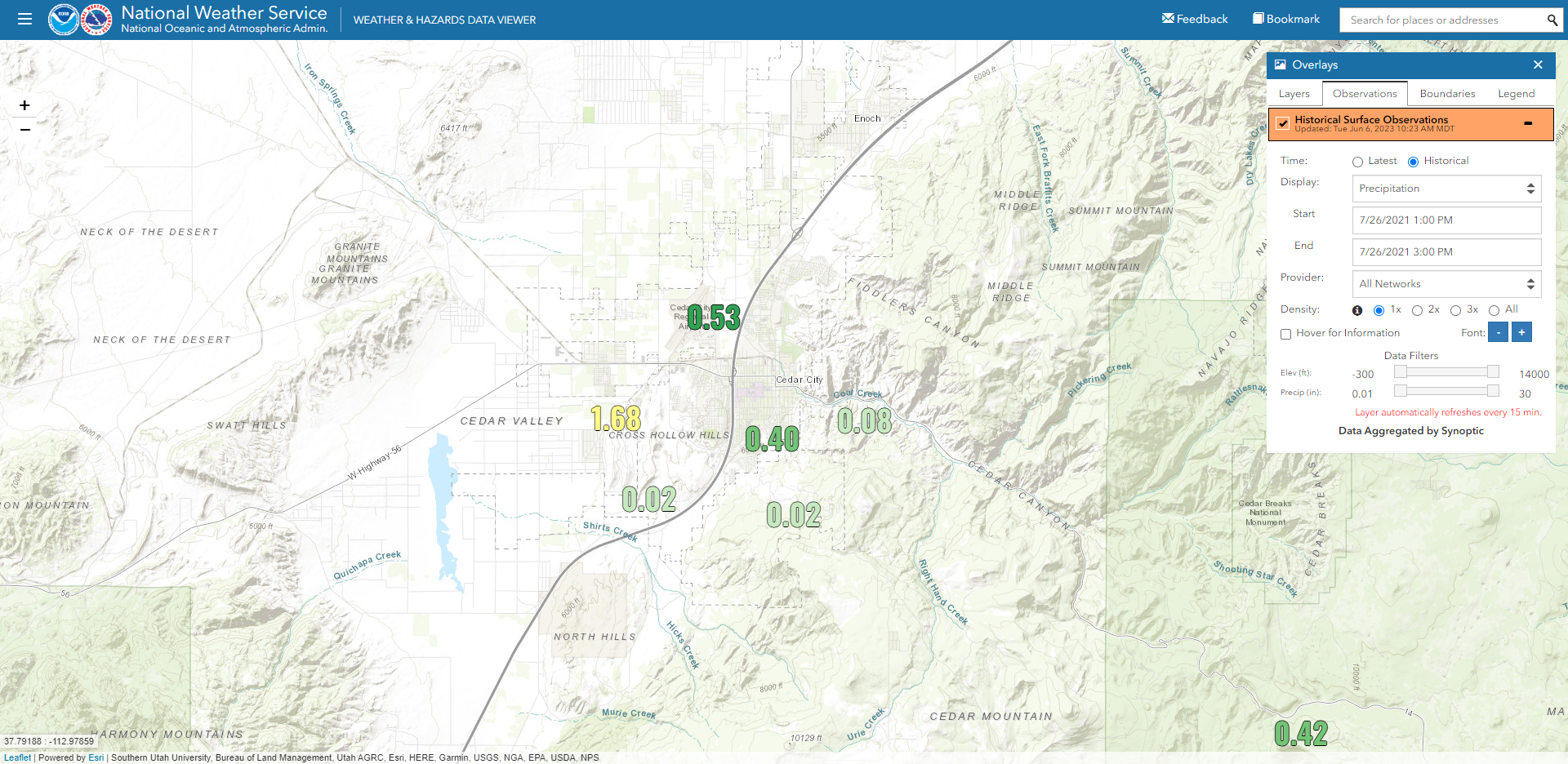Zoom in on the map
The height and width of the screenshot is (764, 1568).
point(24,105)
